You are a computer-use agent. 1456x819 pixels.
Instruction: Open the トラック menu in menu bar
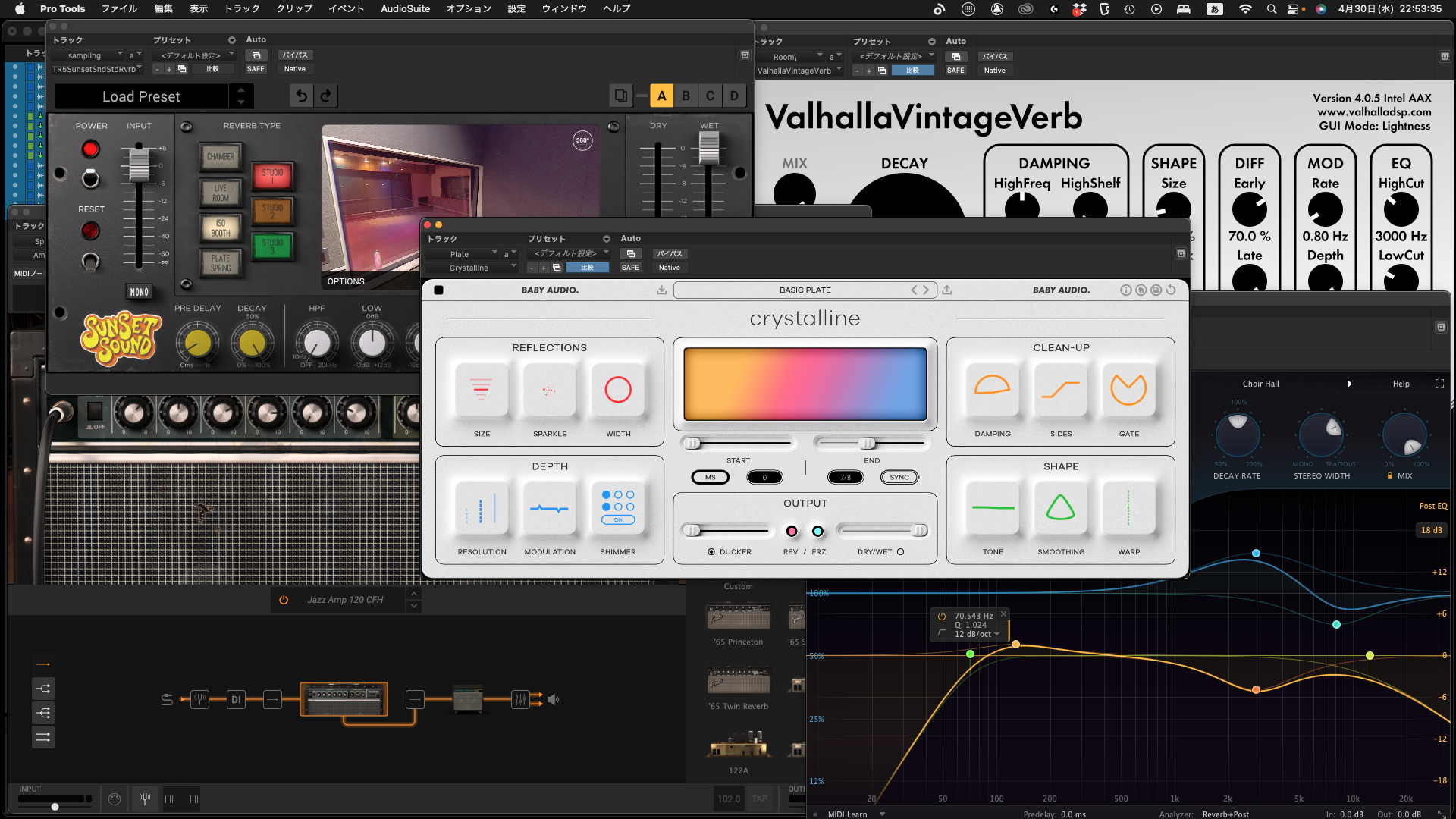click(x=242, y=8)
